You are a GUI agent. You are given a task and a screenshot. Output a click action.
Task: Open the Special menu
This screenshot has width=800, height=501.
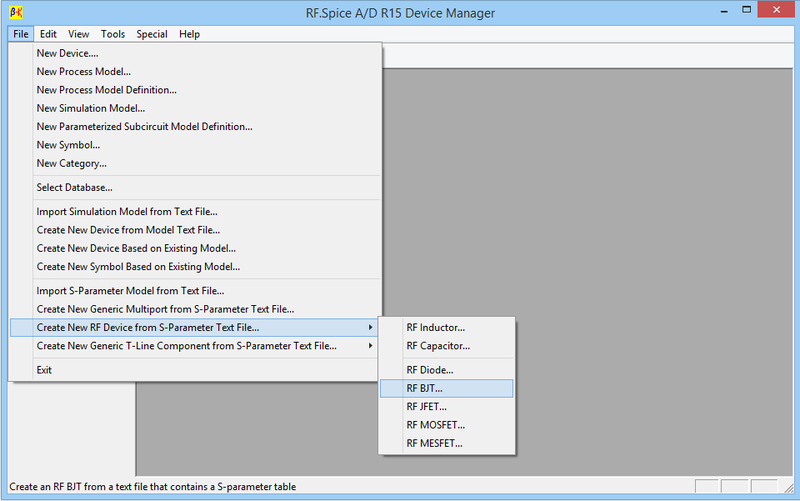152,34
